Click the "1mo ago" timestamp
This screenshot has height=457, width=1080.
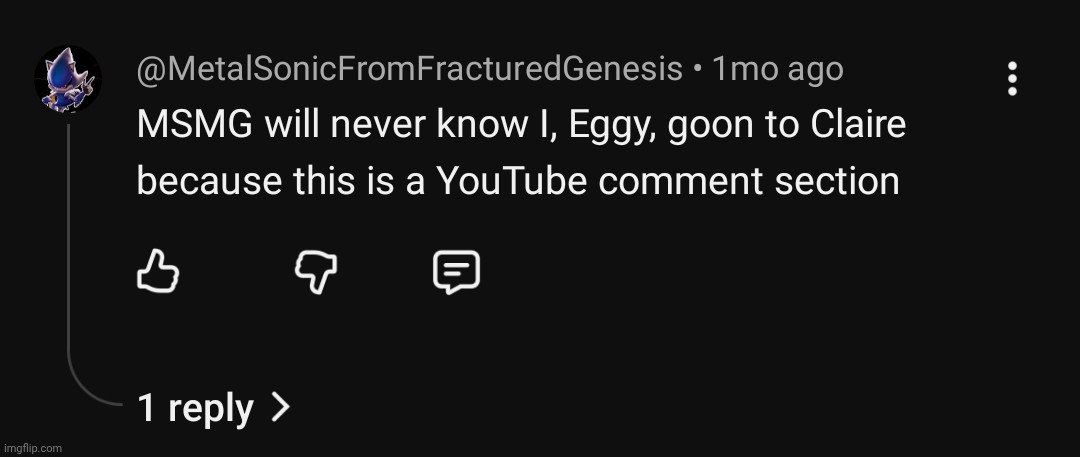[x=777, y=69]
